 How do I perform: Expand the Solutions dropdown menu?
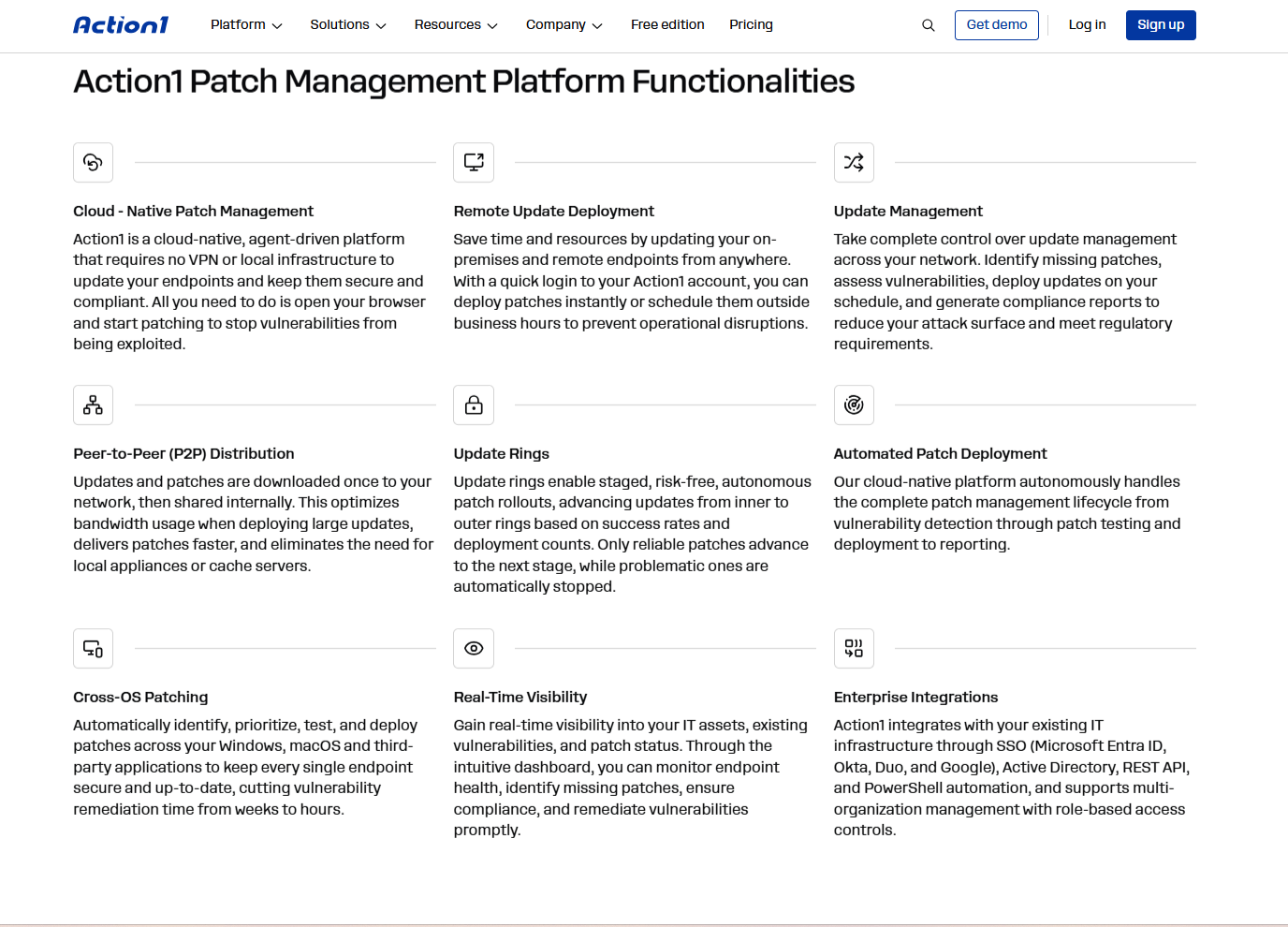[x=348, y=25]
